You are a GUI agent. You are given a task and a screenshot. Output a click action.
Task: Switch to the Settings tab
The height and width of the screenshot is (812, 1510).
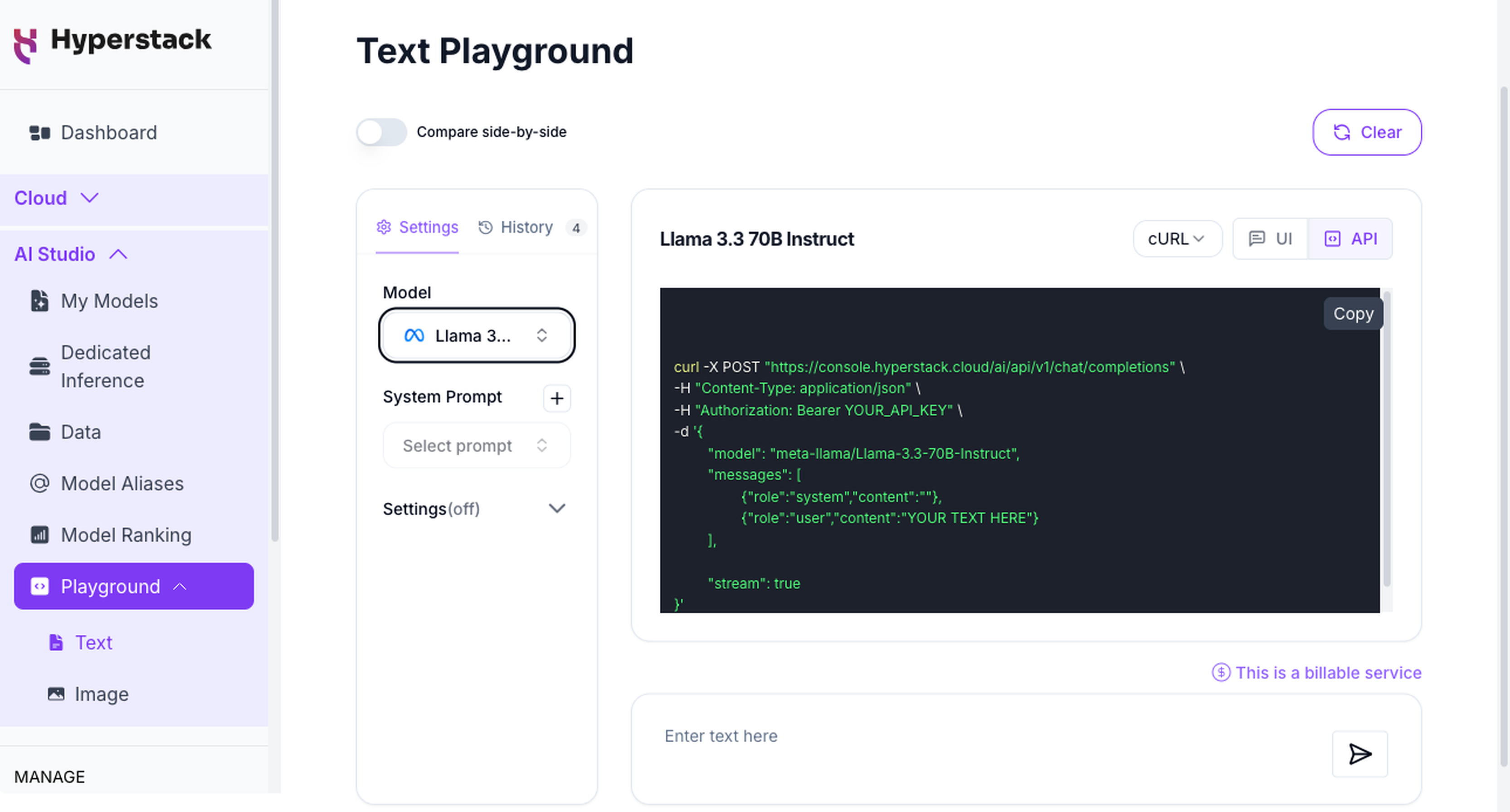point(417,228)
